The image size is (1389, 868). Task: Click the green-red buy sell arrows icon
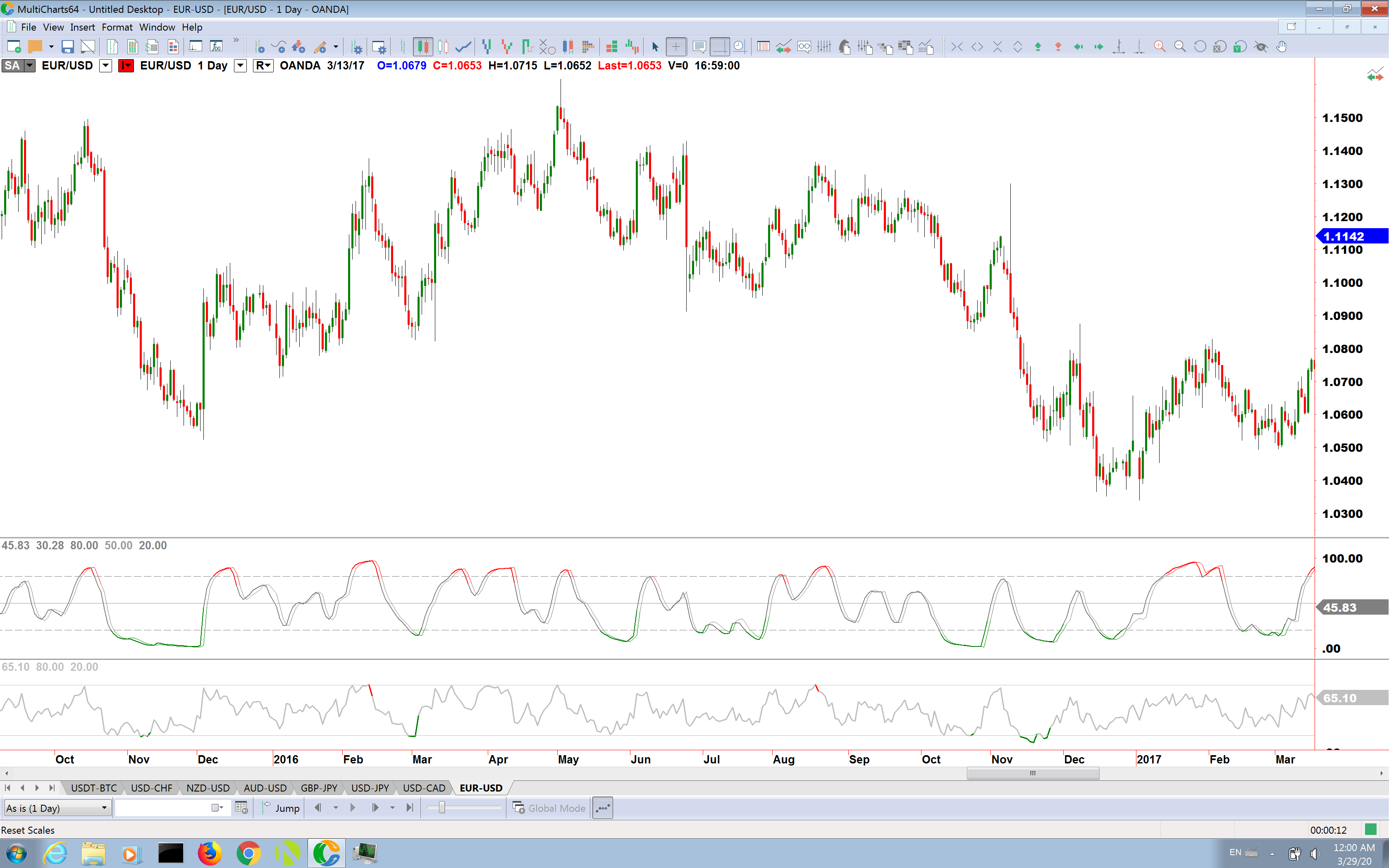tap(783, 46)
